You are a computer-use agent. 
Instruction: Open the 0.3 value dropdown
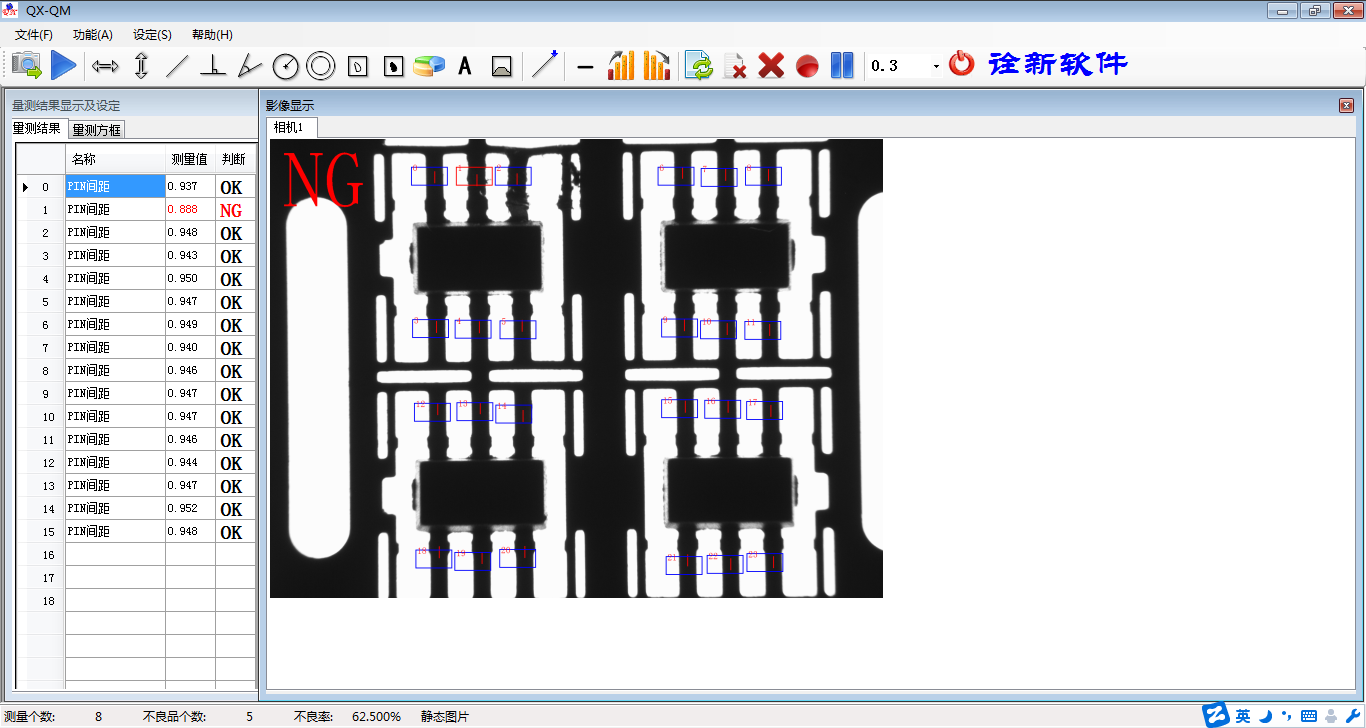[x=936, y=66]
